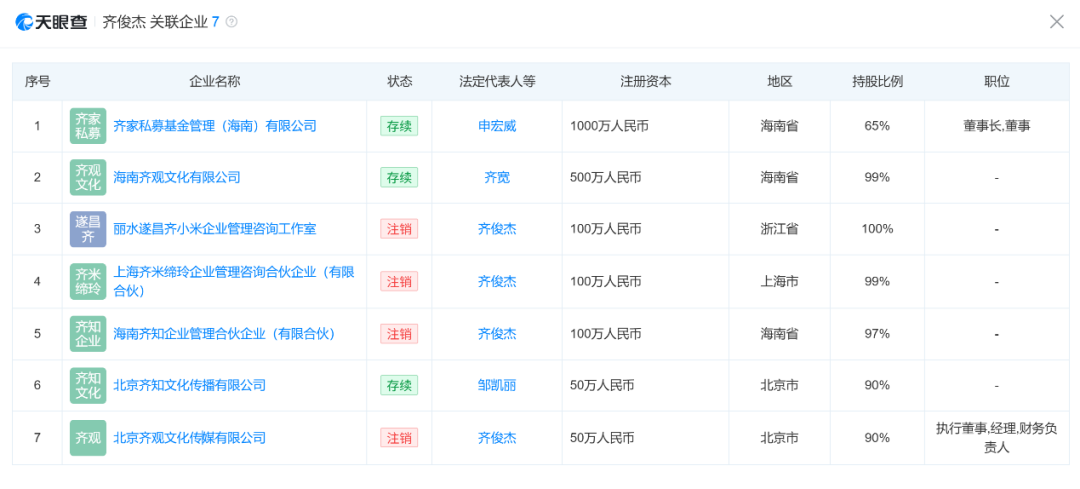Click the 存续 status tag for 海南齐观文化
Viewport: 1080px width, 489px height.
point(399,178)
